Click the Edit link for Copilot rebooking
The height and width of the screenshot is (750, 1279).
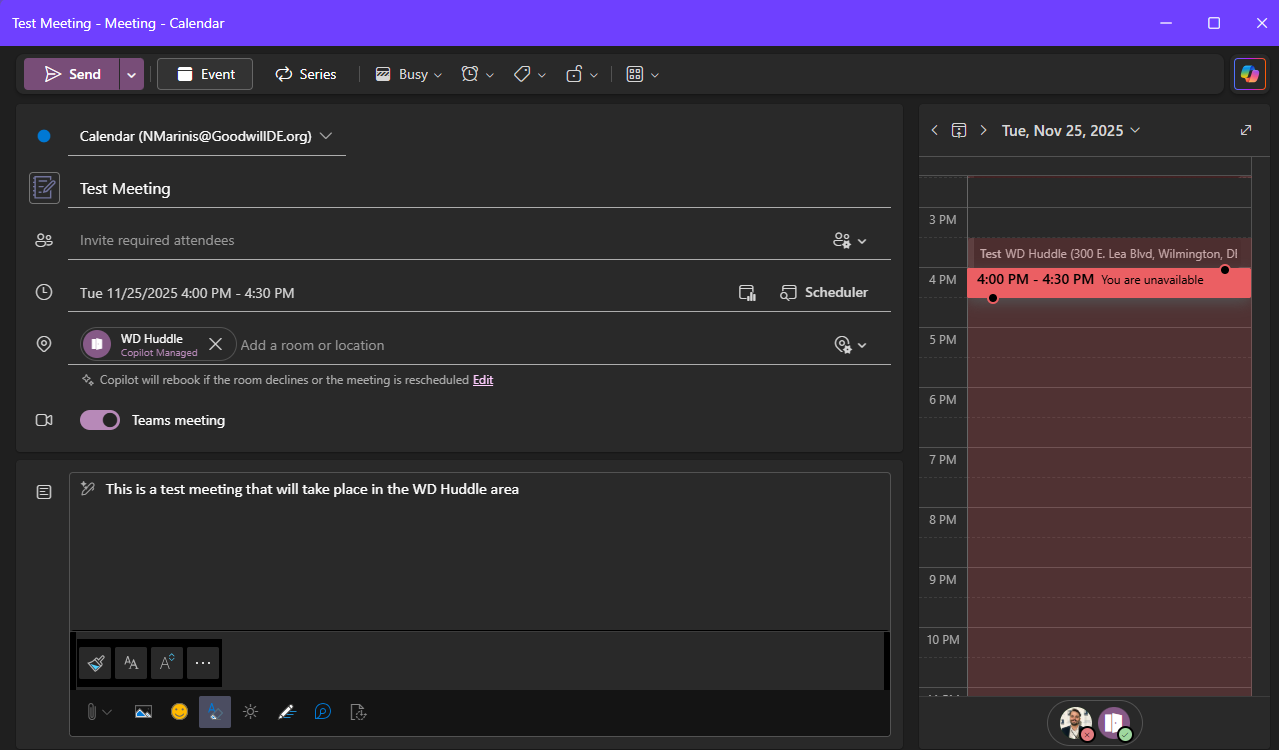(x=483, y=380)
